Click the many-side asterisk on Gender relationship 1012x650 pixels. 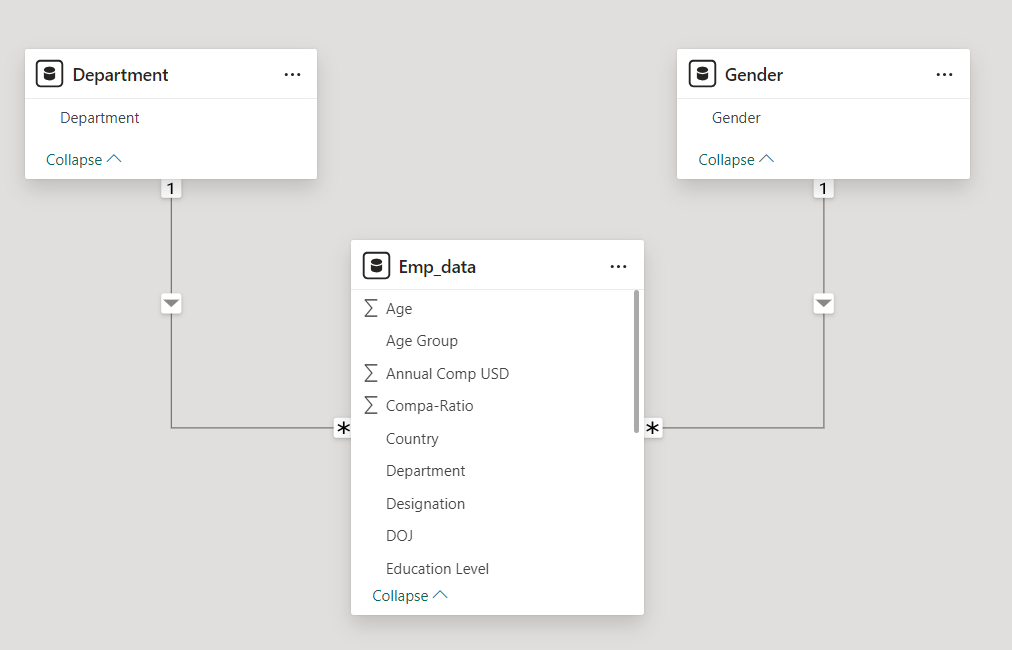(653, 428)
